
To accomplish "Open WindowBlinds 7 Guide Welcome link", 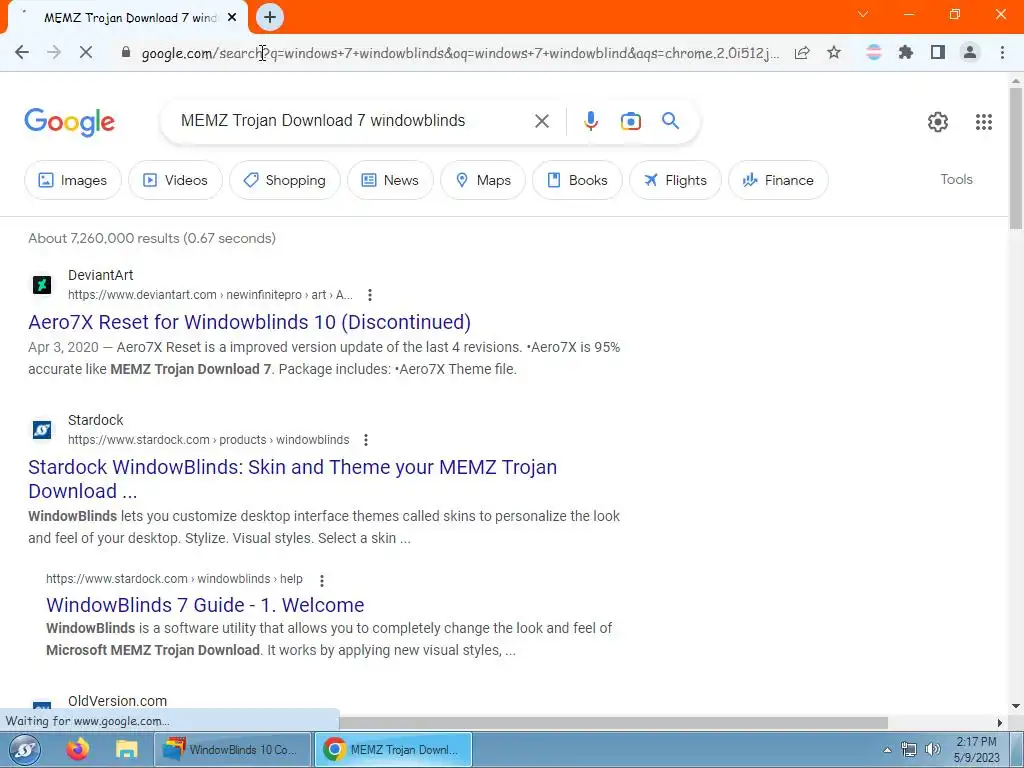I will (x=205, y=605).
